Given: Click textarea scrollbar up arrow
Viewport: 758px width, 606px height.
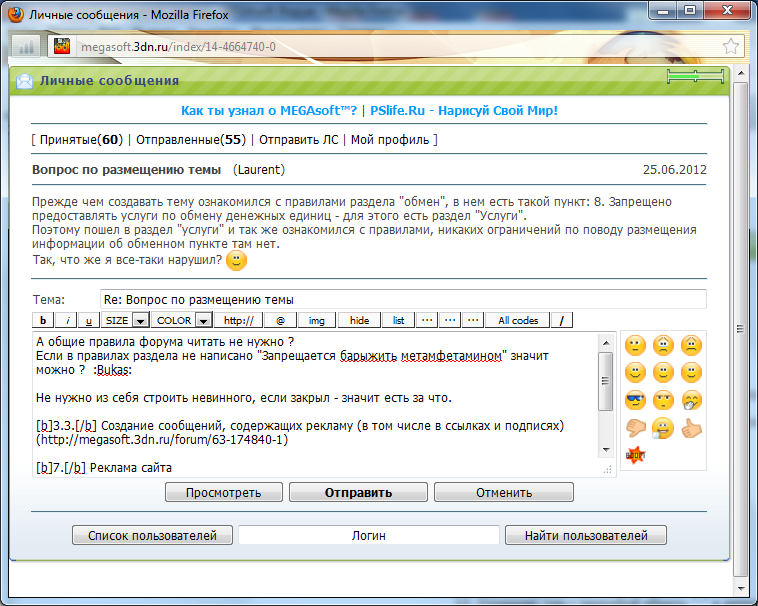Looking at the screenshot, I should pyautogui.click(x=606, y=343).
